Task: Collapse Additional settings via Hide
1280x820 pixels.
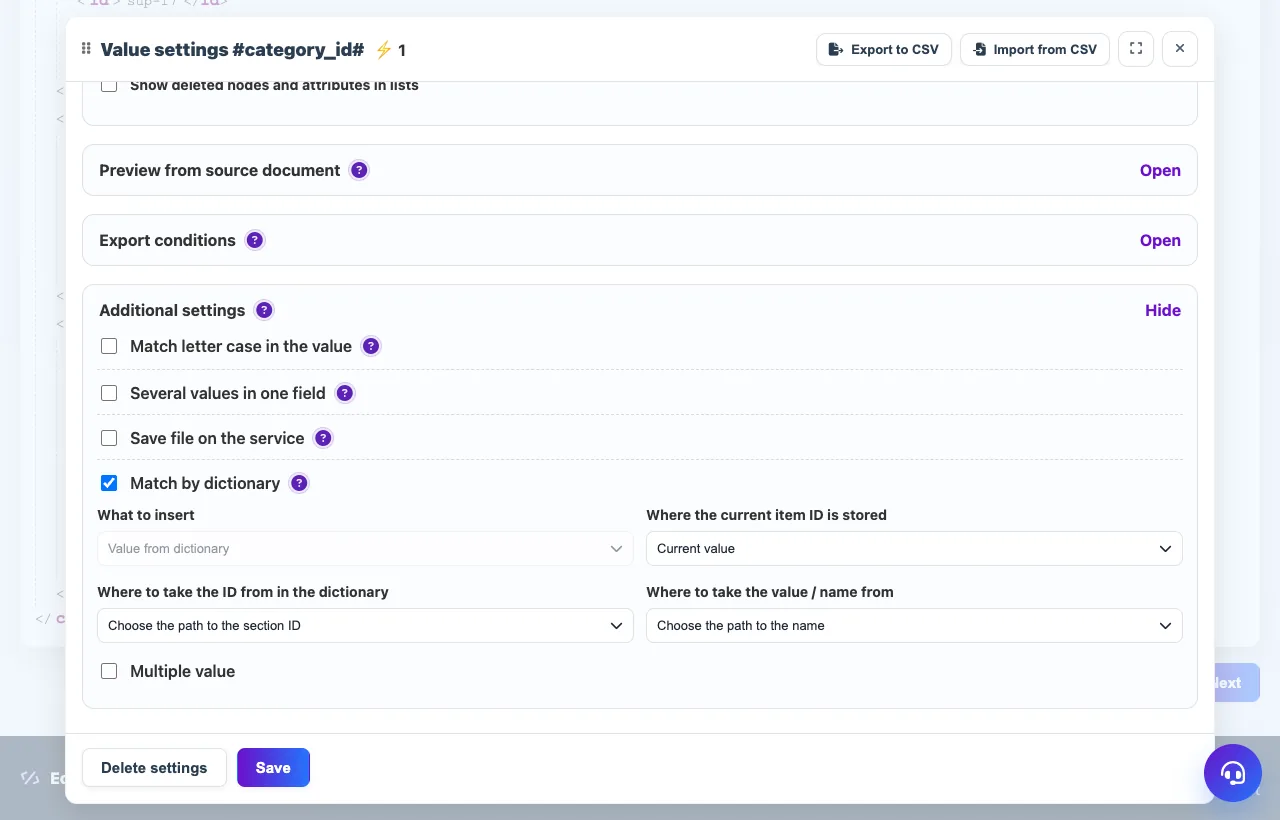Action: pos(1163,310)
